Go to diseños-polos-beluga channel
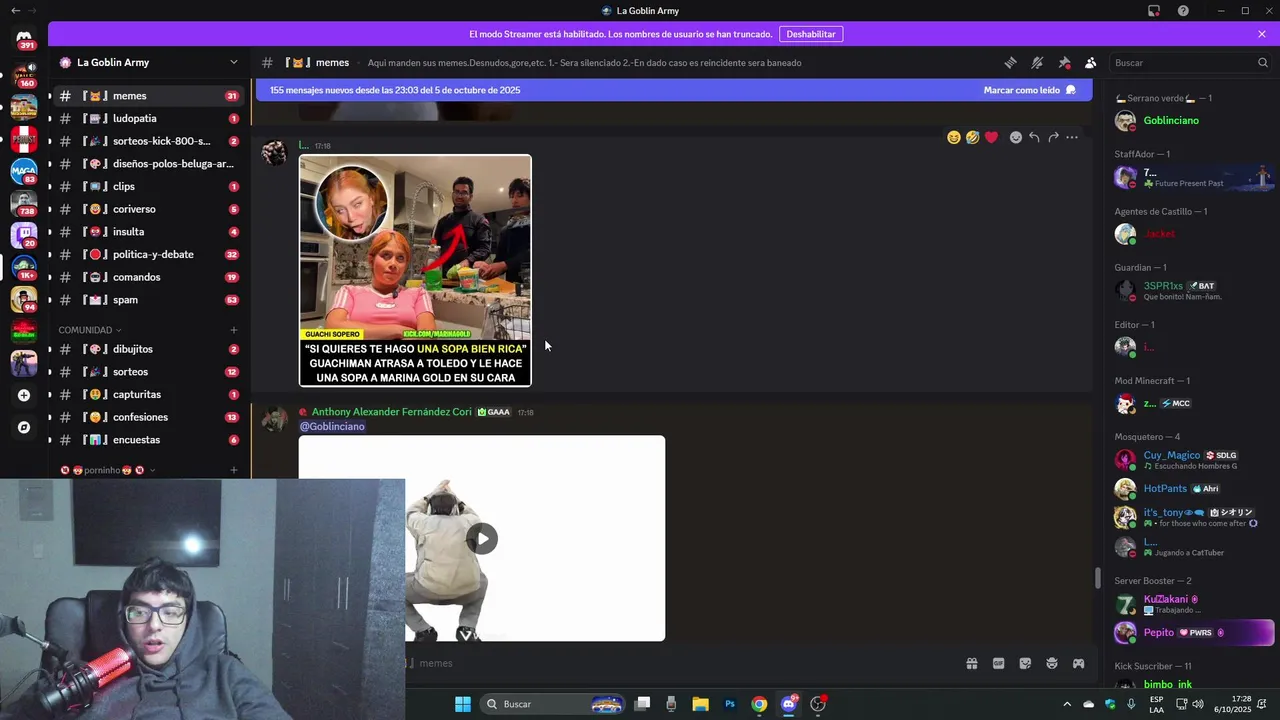 click(x=148, y=164)
